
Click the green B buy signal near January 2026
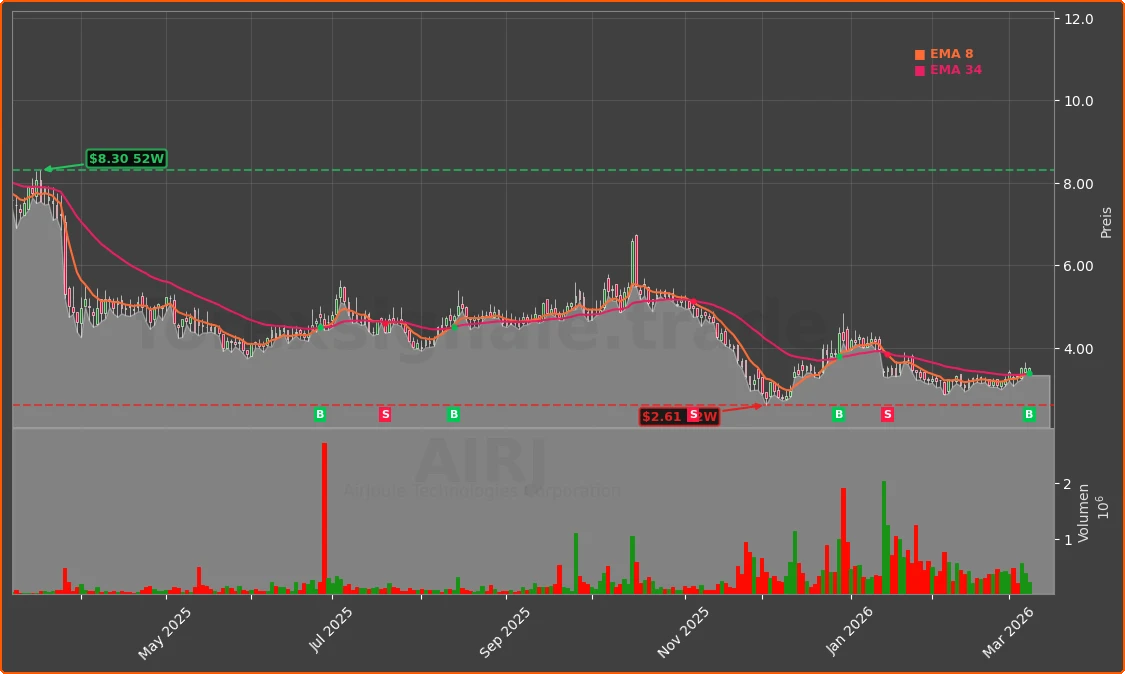point(837,415)
